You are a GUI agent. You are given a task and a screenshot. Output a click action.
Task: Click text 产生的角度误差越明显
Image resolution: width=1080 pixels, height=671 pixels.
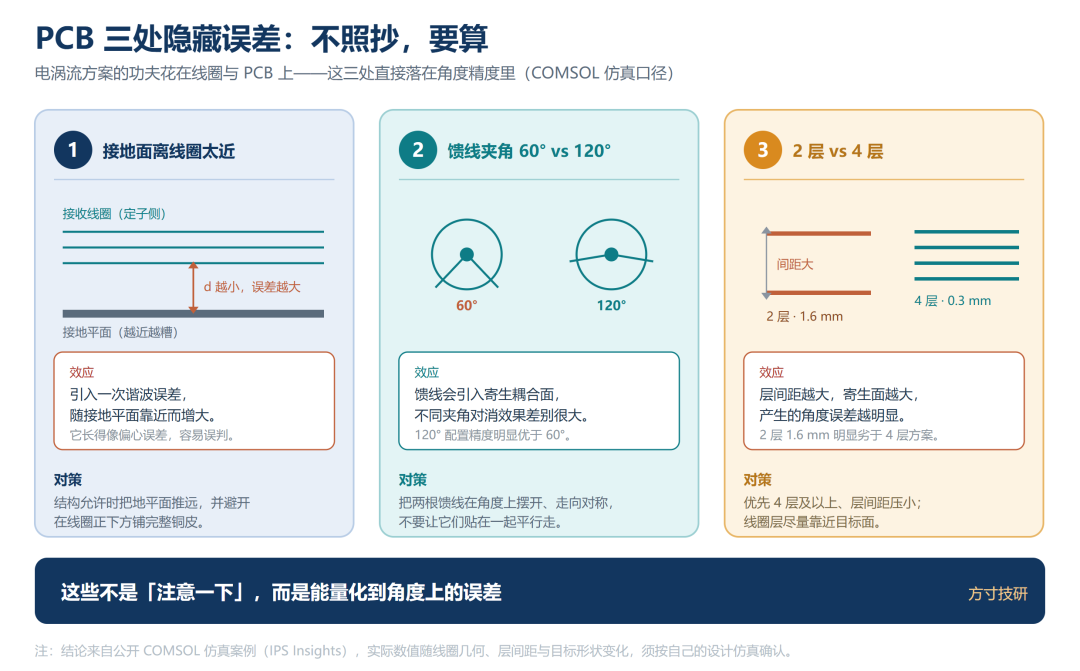click(833, 415)
